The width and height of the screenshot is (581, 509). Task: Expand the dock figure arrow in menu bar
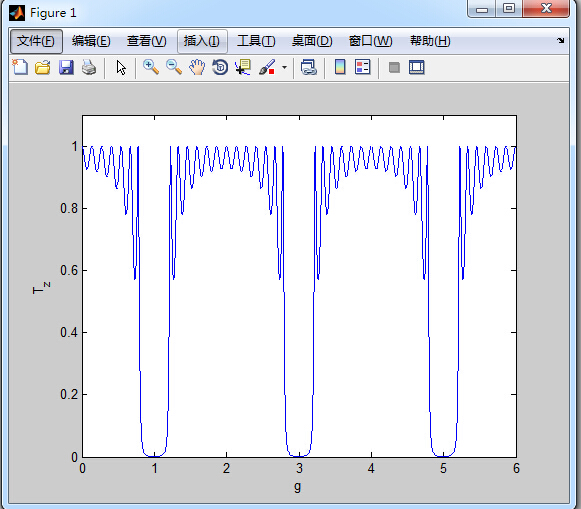[560, 40]
